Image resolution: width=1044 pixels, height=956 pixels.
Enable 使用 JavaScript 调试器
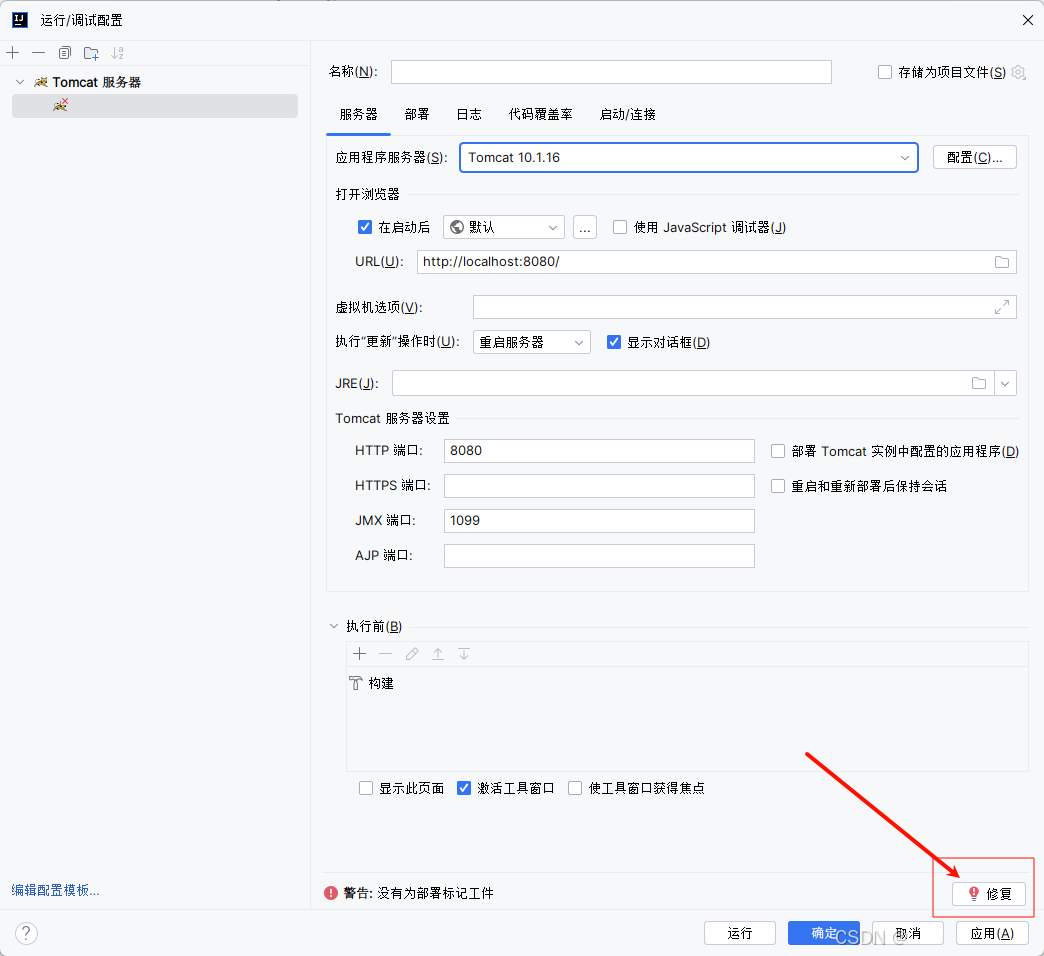[x=619, y=227]
